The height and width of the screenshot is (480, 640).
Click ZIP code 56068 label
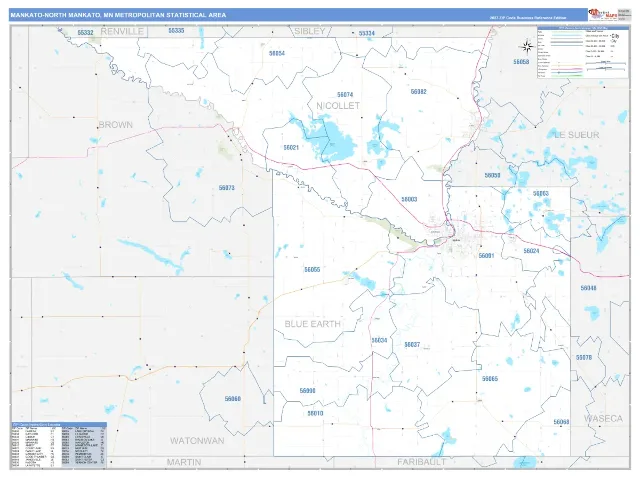[561, 422]
